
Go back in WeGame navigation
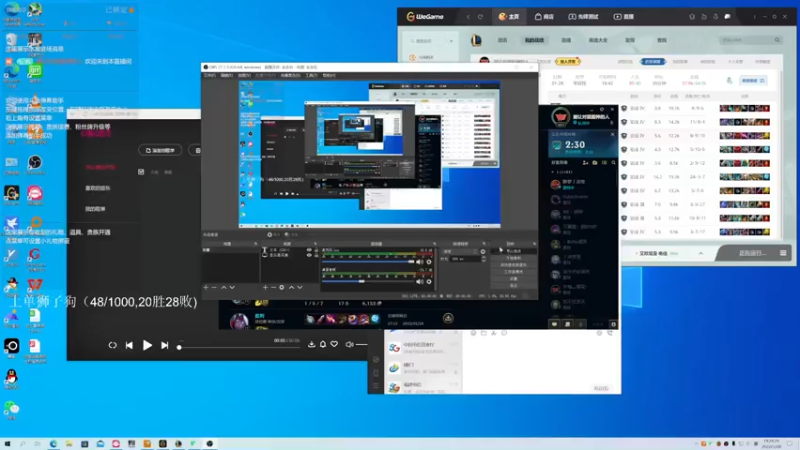tap(468, 17)
